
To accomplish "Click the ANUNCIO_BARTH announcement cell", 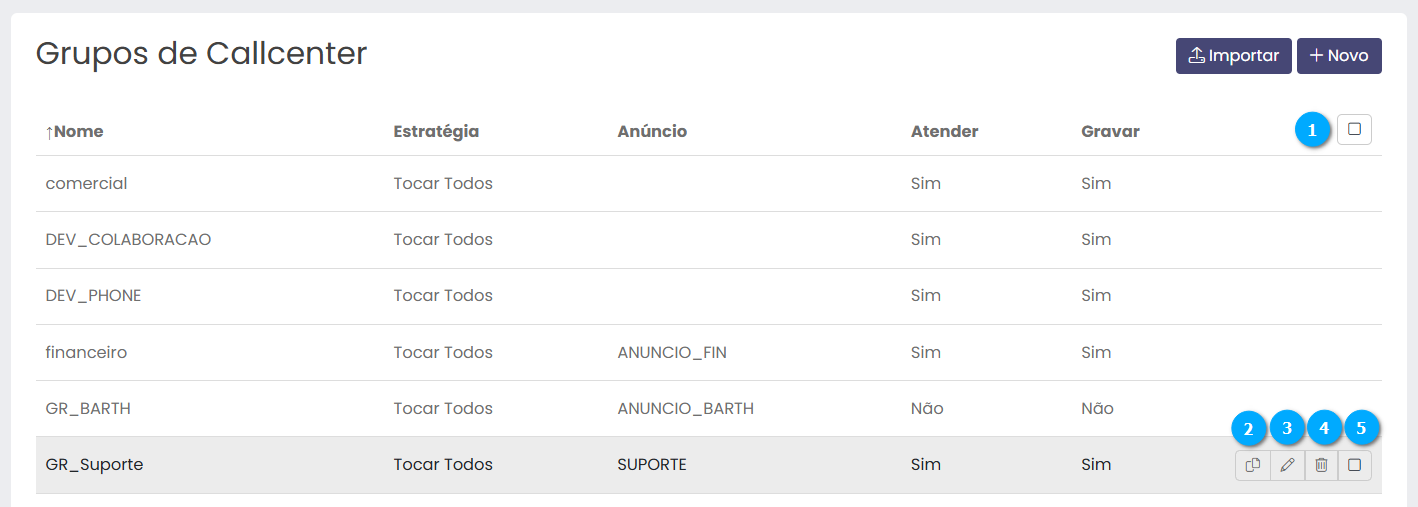I will 685,408.
